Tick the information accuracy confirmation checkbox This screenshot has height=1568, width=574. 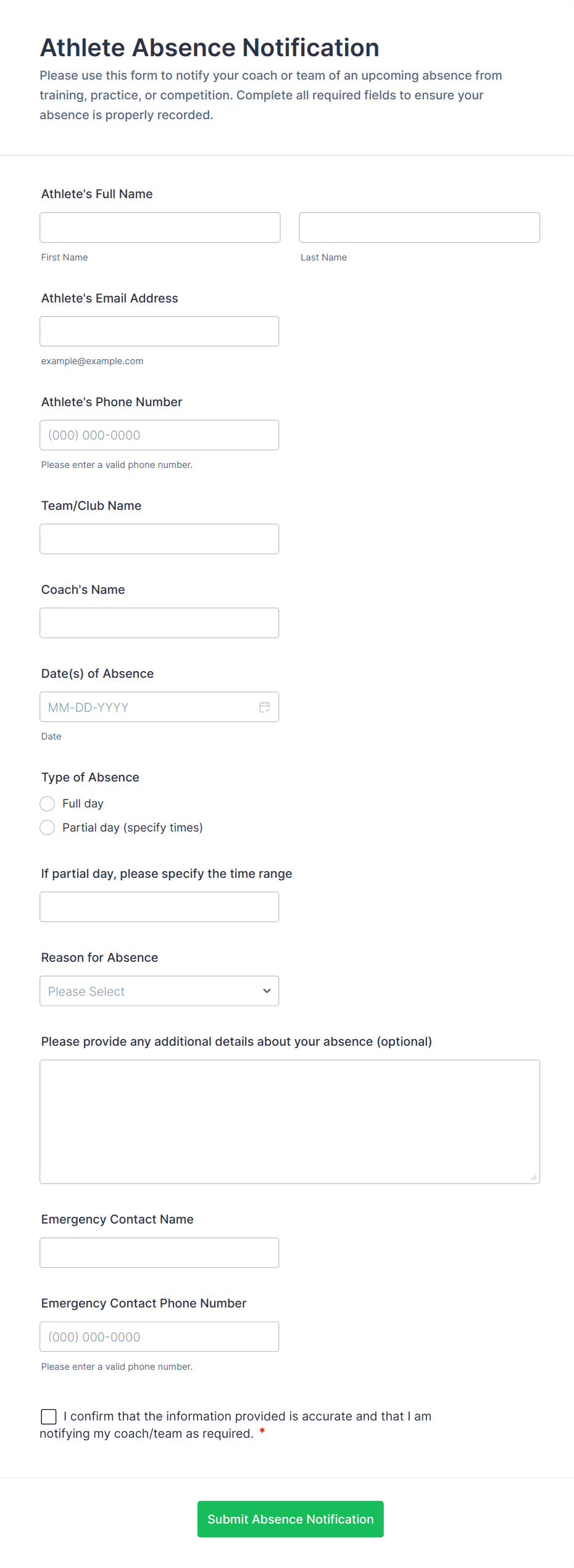coord(49,1417)
